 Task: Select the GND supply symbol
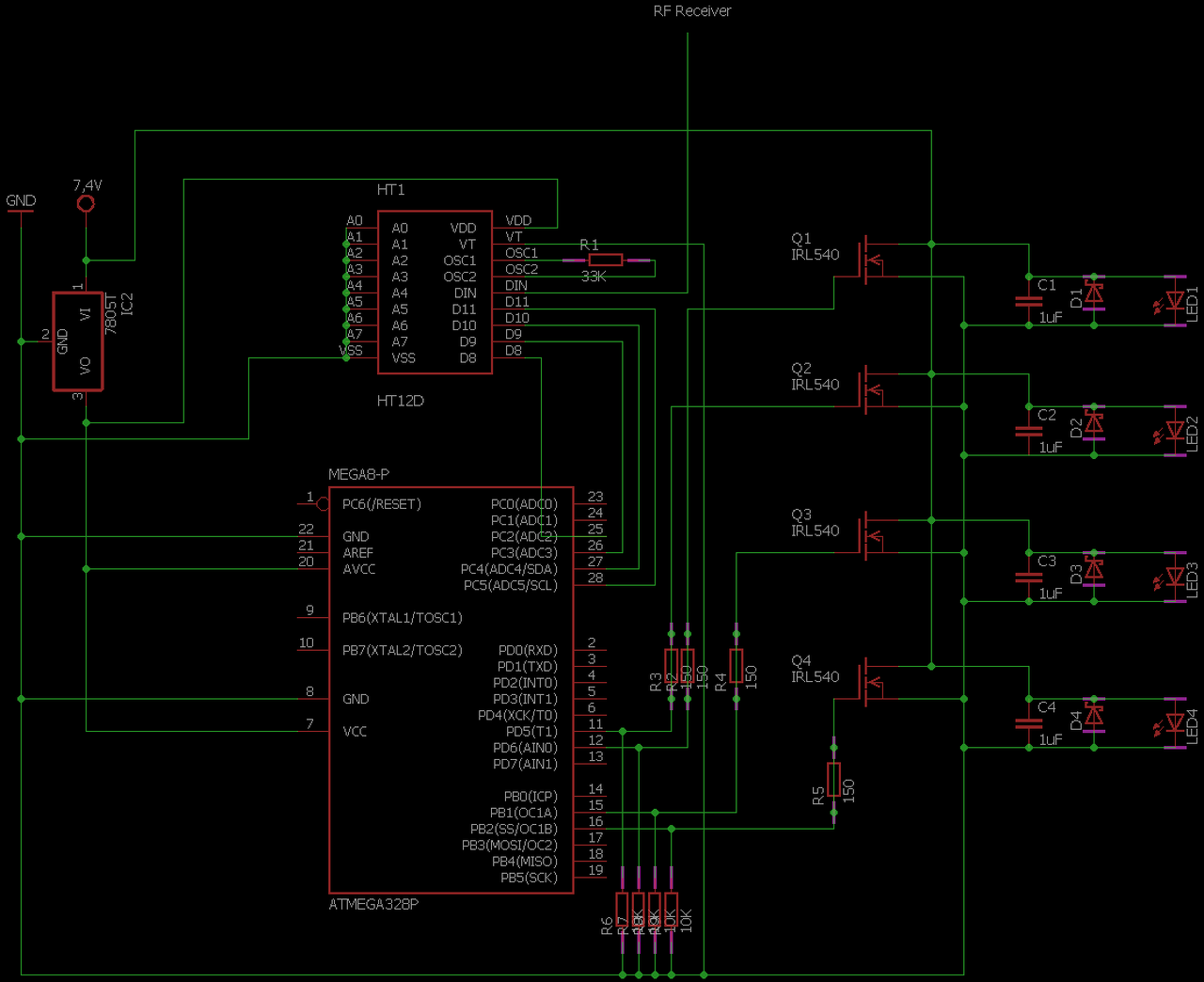point(20,211)
